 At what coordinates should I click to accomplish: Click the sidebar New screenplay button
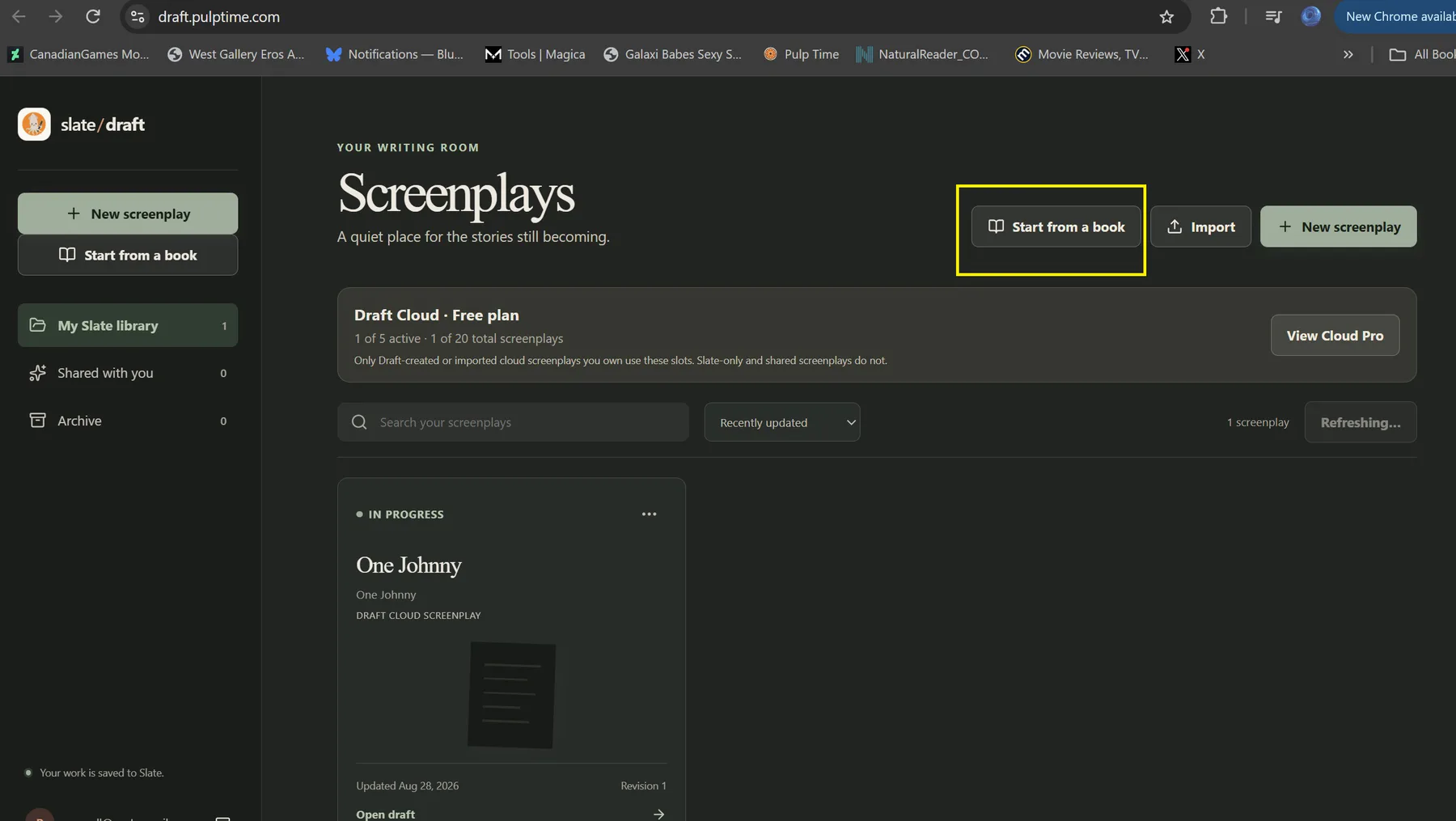[128, 214]
